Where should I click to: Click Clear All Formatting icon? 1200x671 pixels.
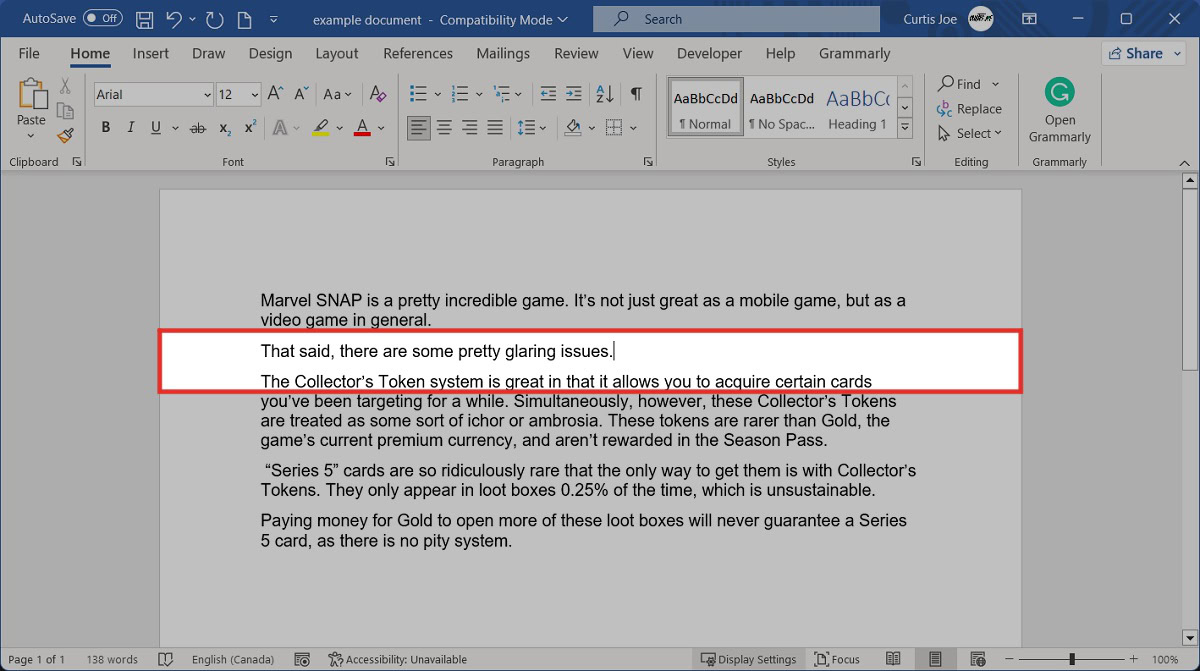pos(378,94)
